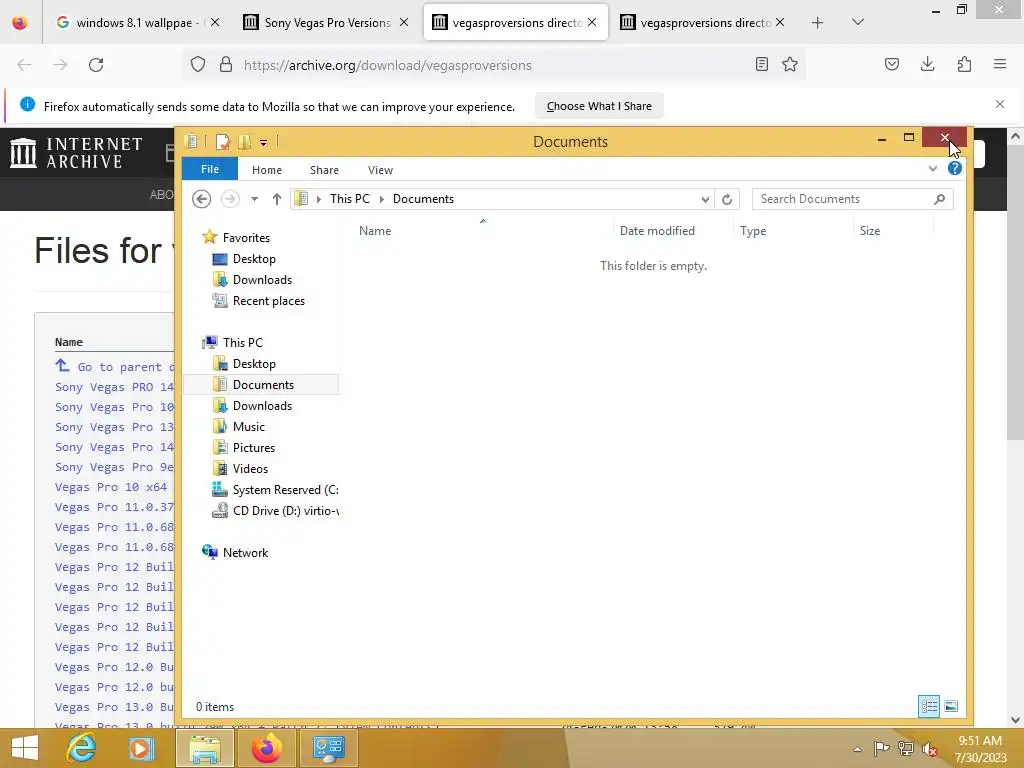The width and height of the screenshot is (1024, 768).
Task: Open System Reserved (C:) drive
Action: [285, 490]
